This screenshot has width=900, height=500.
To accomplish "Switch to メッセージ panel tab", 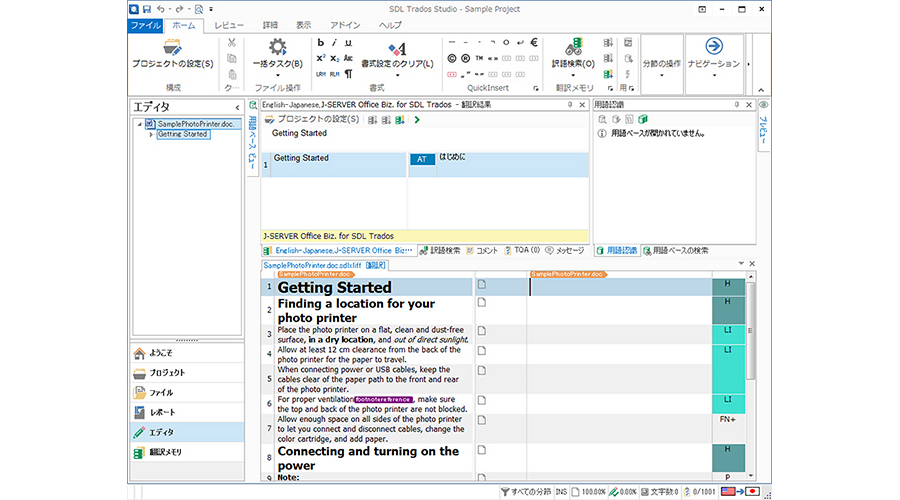I will point(565,251).
